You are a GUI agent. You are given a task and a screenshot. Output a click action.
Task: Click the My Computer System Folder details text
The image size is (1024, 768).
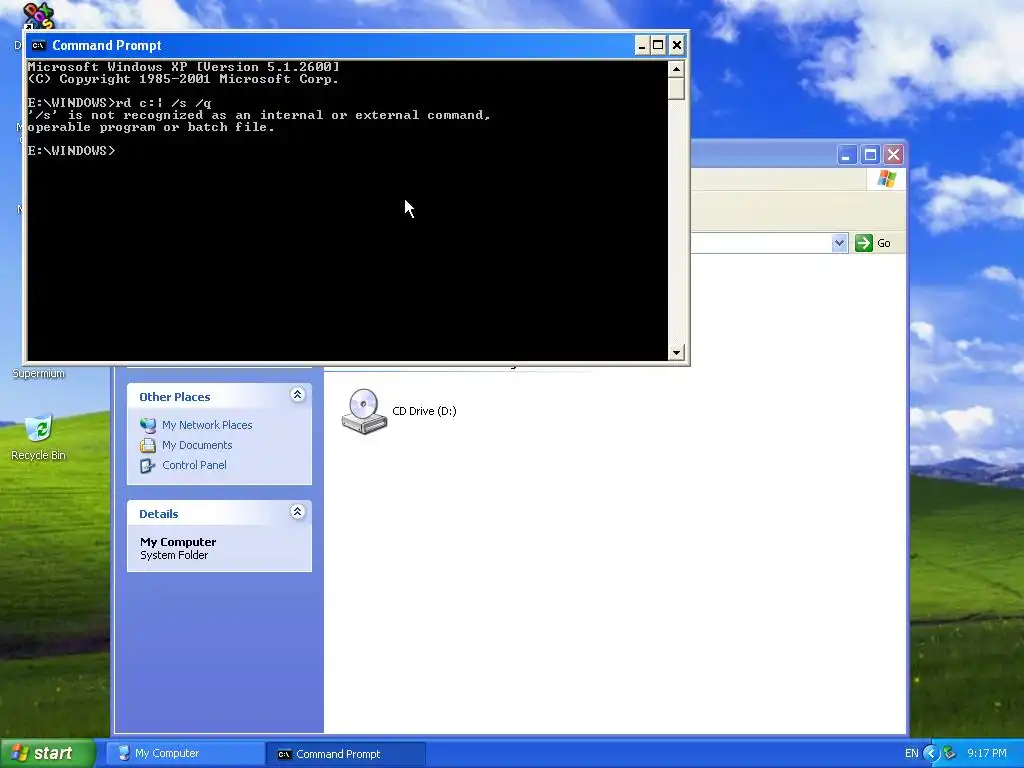pos(178,549)
